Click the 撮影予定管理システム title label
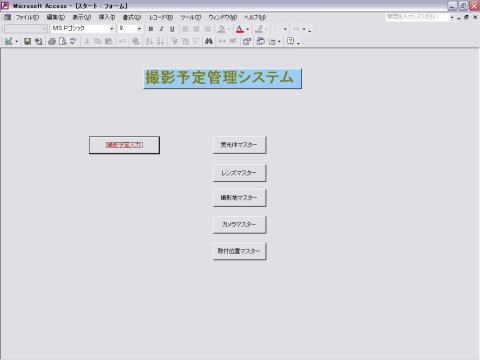 click(222, 78)
